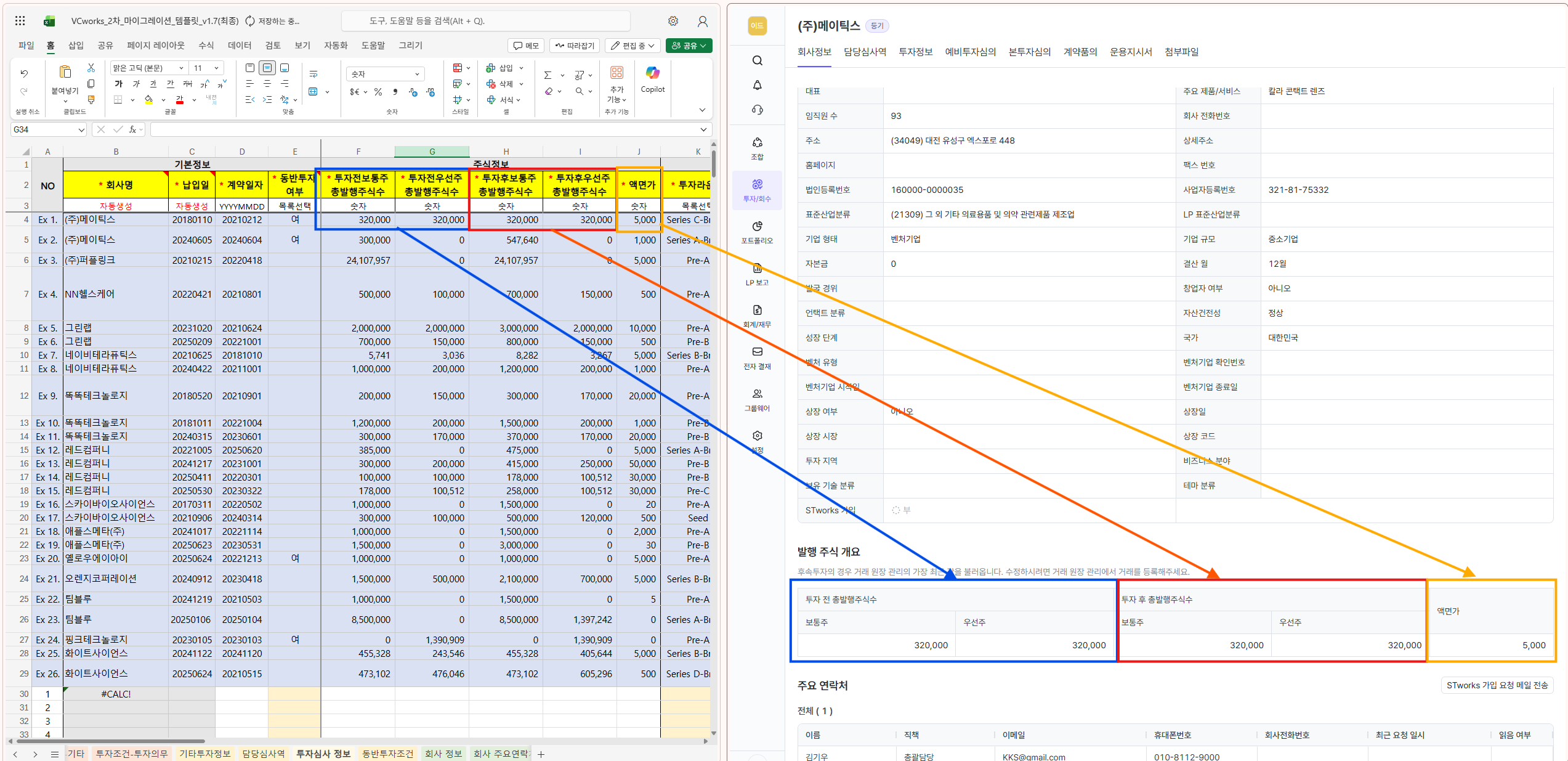Click the yellow fill color swatch
1568x761 pixels.
(148, 100)
